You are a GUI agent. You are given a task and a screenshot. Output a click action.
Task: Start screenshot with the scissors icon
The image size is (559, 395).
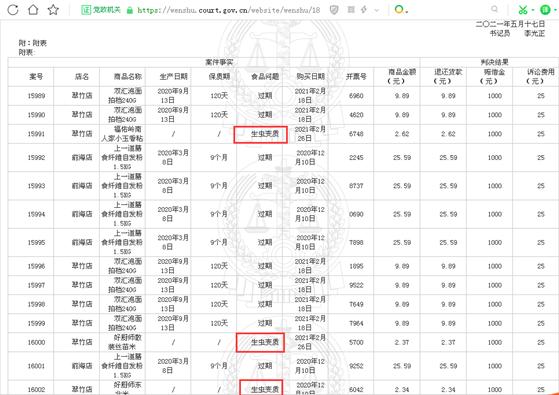click(523, 10)
